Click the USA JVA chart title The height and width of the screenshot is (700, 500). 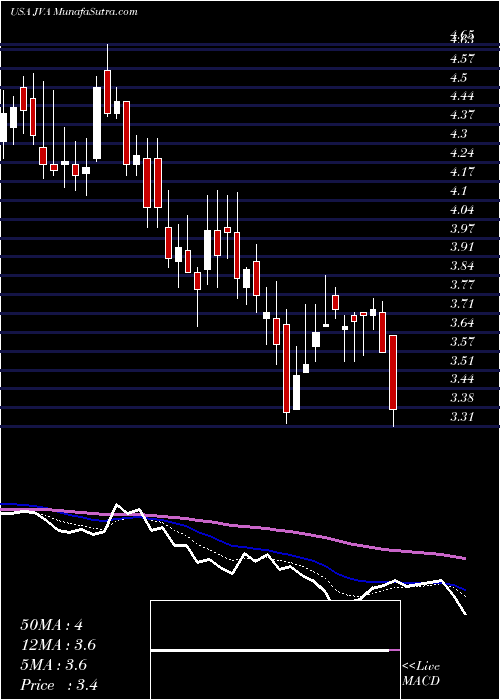(x=74, y=12)
